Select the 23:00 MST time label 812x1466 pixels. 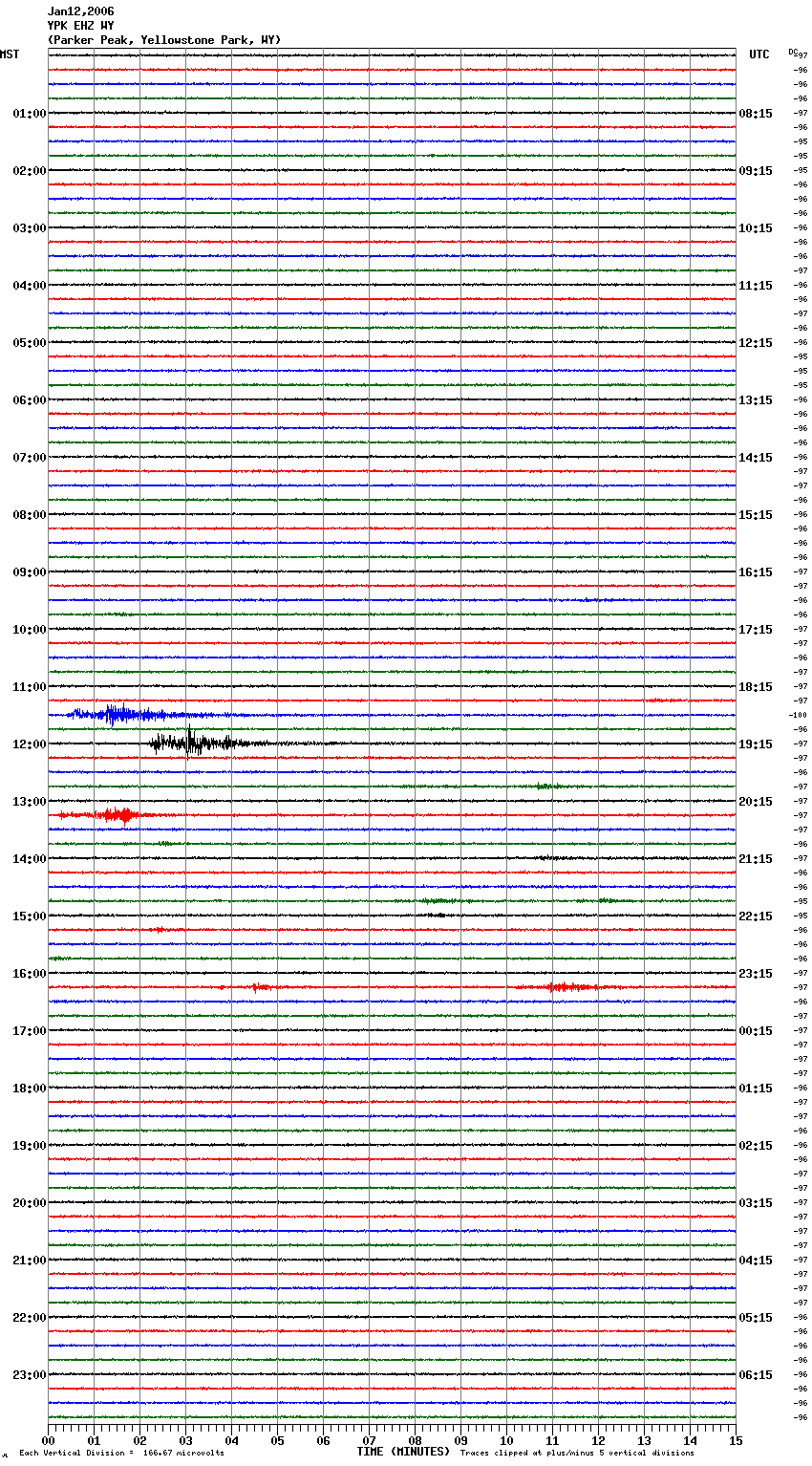[30, 1375]
